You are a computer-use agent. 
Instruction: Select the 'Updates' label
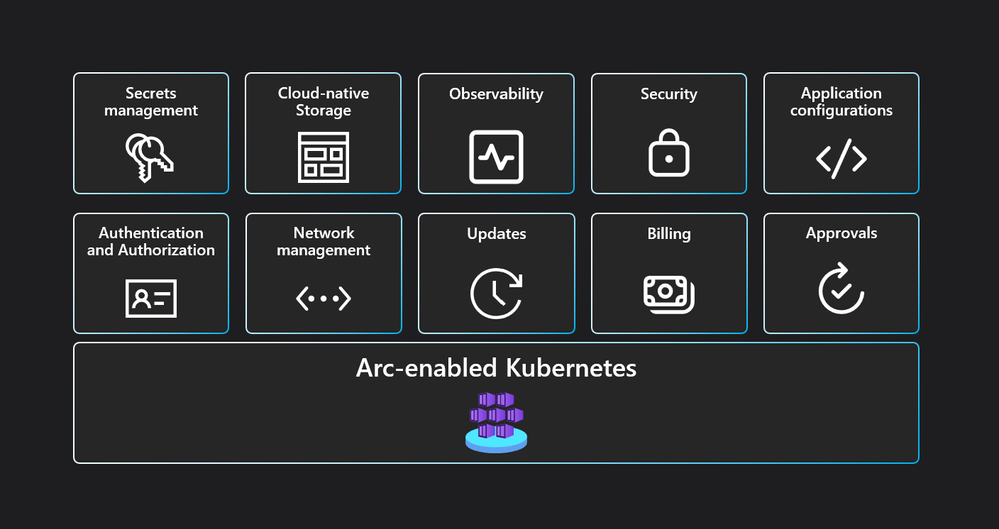(496, 234)
